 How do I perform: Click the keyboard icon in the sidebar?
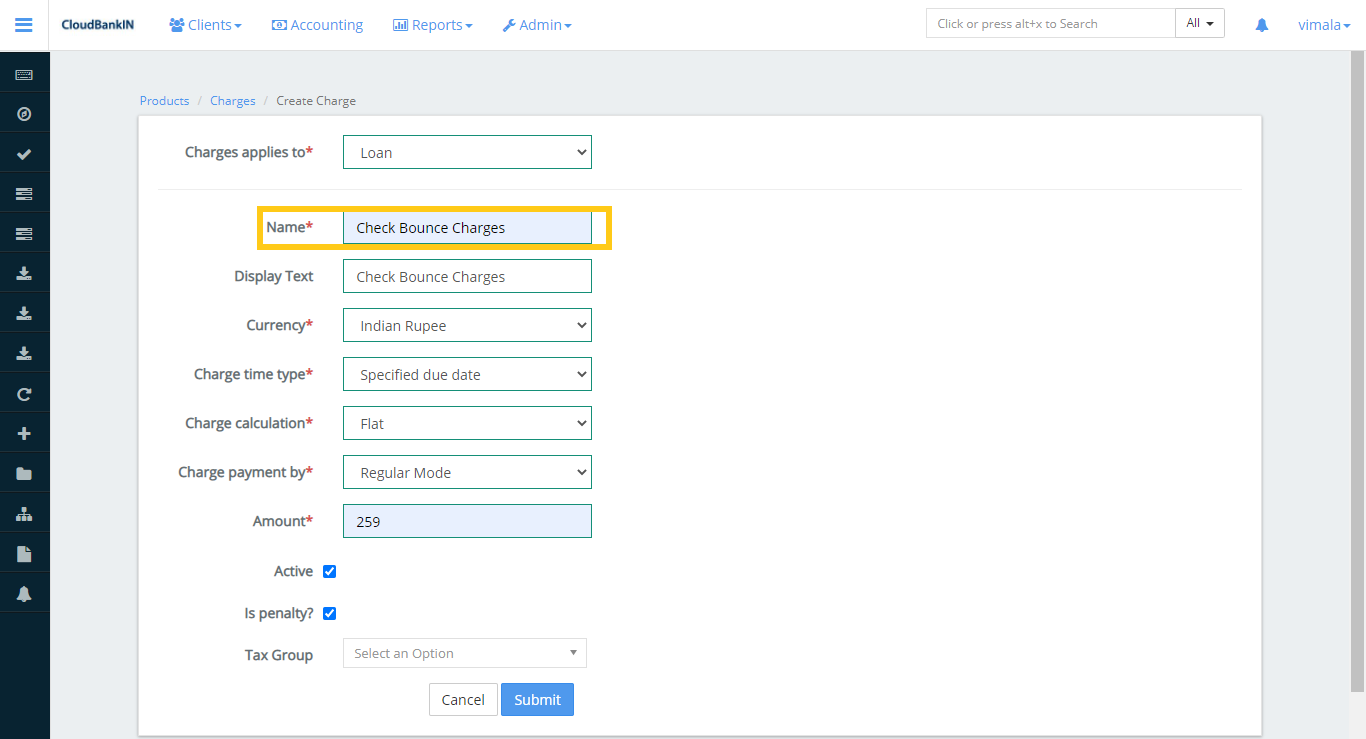click(24, 75)
